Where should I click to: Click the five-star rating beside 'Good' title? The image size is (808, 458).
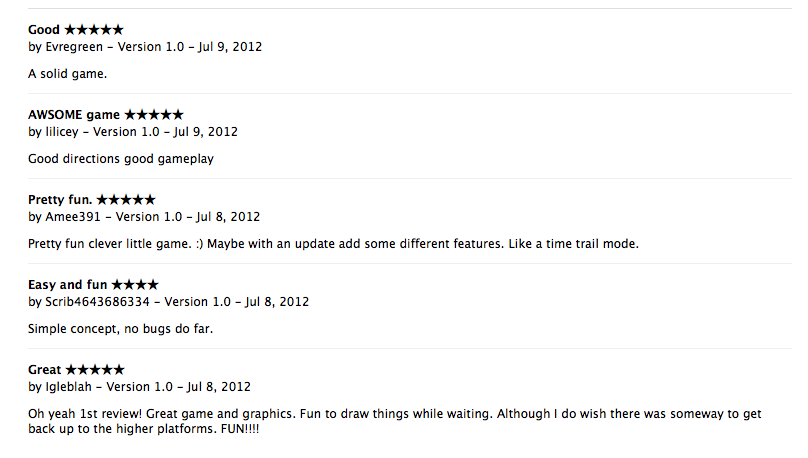click(94, 29)
